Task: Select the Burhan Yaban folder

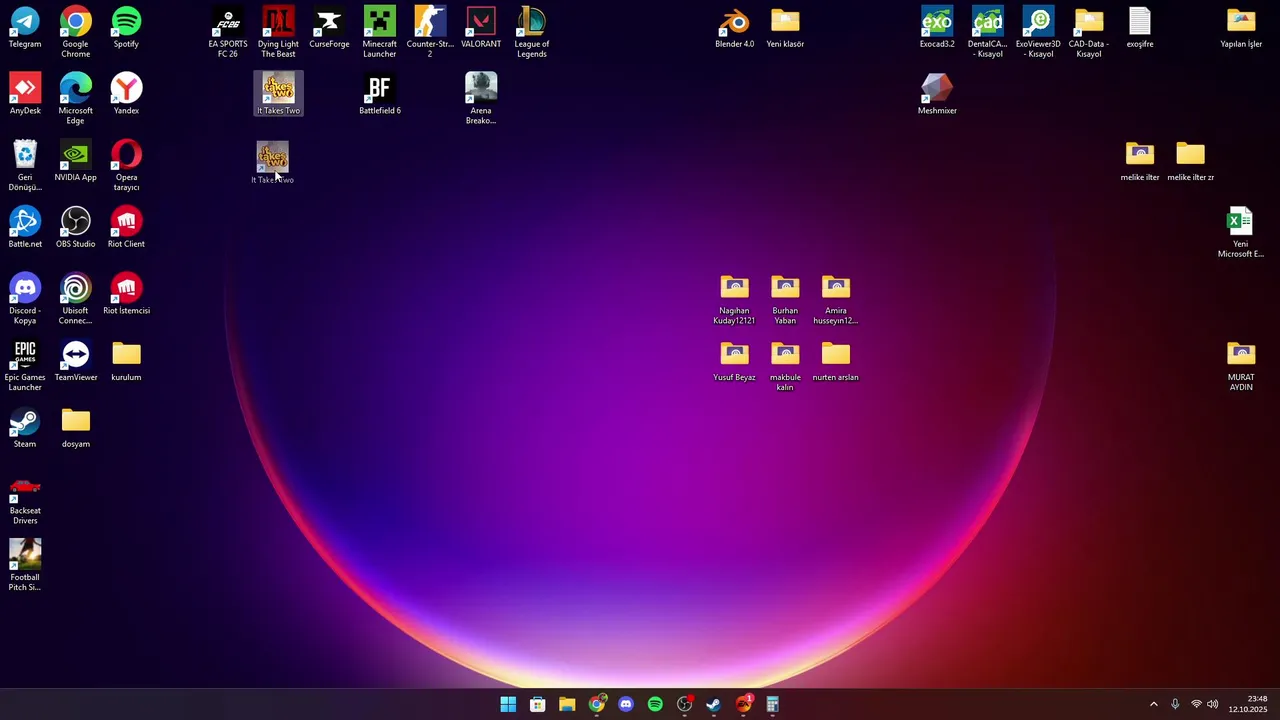Action: 785,299
